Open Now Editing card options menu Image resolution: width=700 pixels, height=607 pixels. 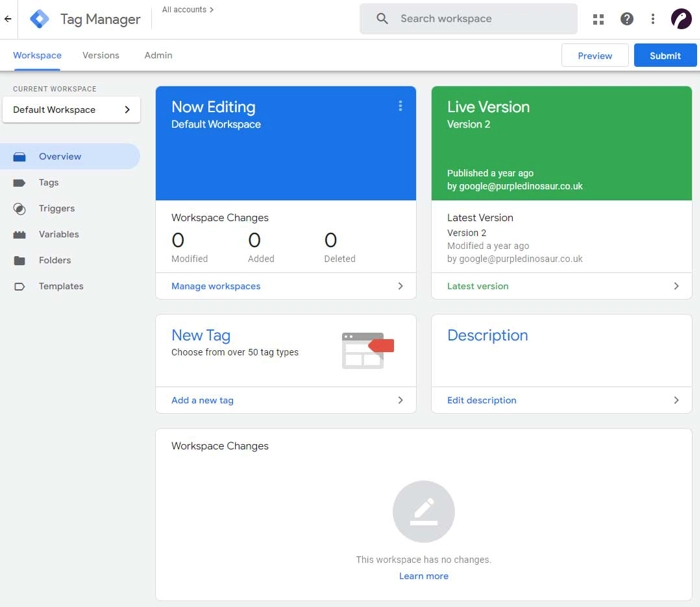point(400,106)
